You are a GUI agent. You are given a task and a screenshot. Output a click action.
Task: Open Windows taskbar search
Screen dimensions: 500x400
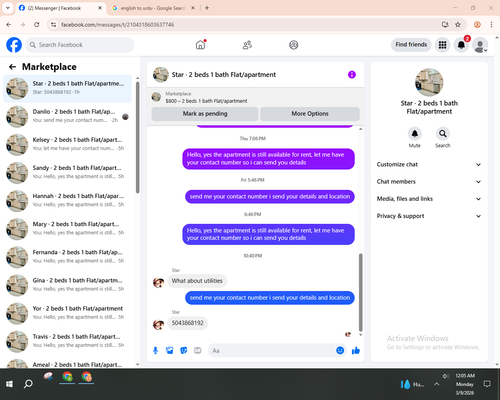point(28,384)
